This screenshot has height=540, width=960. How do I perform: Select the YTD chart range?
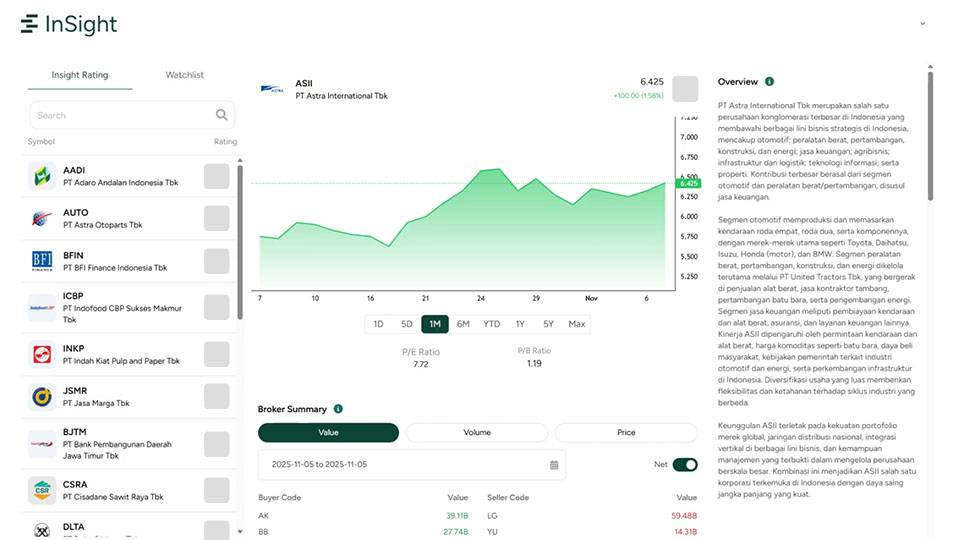(491, 324)
